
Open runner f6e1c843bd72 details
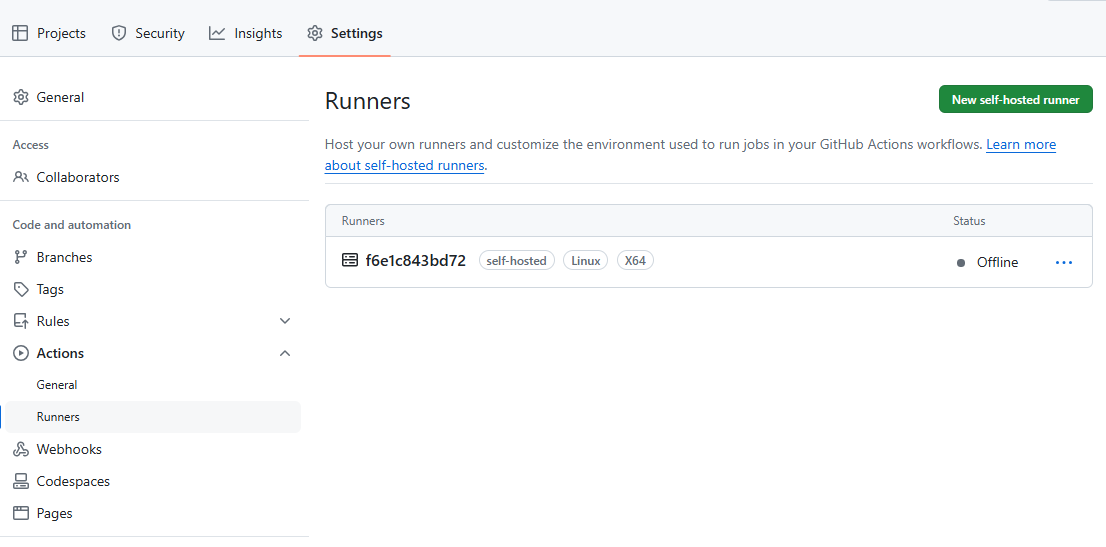pos(415,260)
